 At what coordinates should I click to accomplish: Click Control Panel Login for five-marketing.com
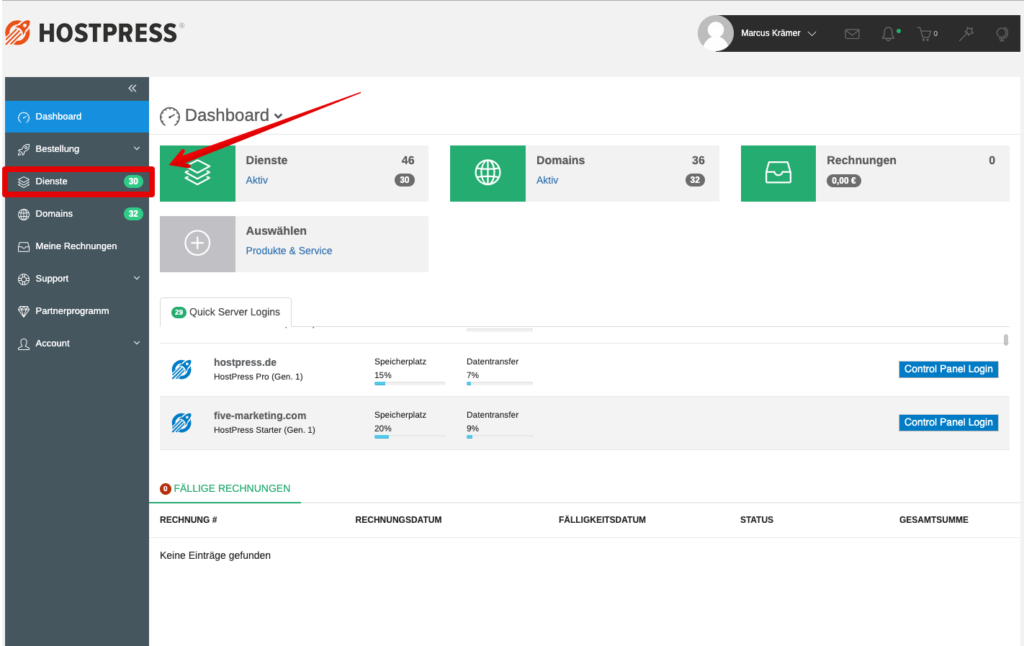coord(948,423)
